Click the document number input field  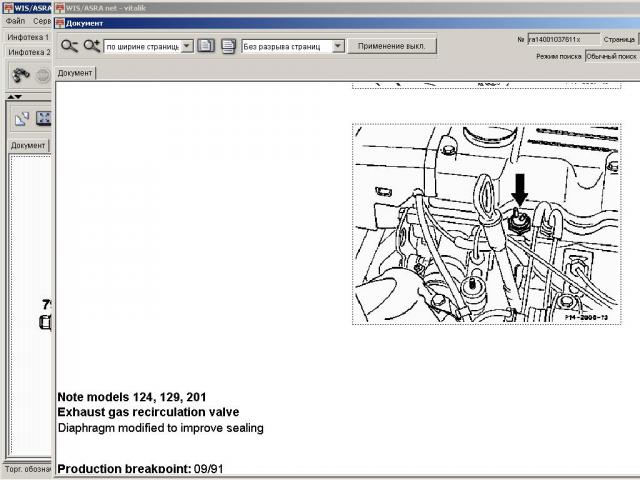click(x=563, y=39)
